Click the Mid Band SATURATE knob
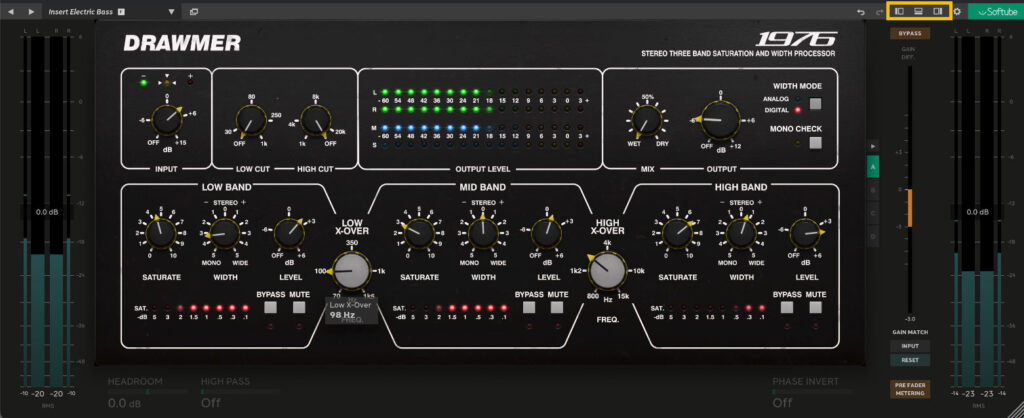Image resolution: width=1024 pixels, height=418 pixels. pyautogui.click(x=419, y=233)
